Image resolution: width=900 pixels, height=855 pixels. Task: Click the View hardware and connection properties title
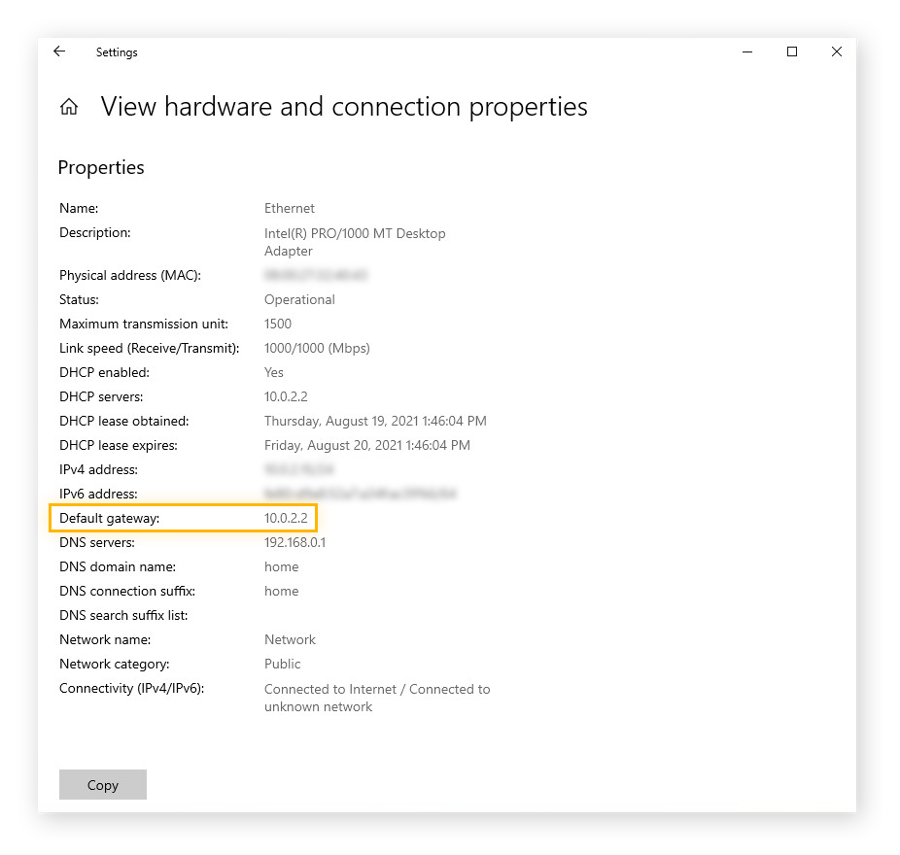tap(344, 107)
